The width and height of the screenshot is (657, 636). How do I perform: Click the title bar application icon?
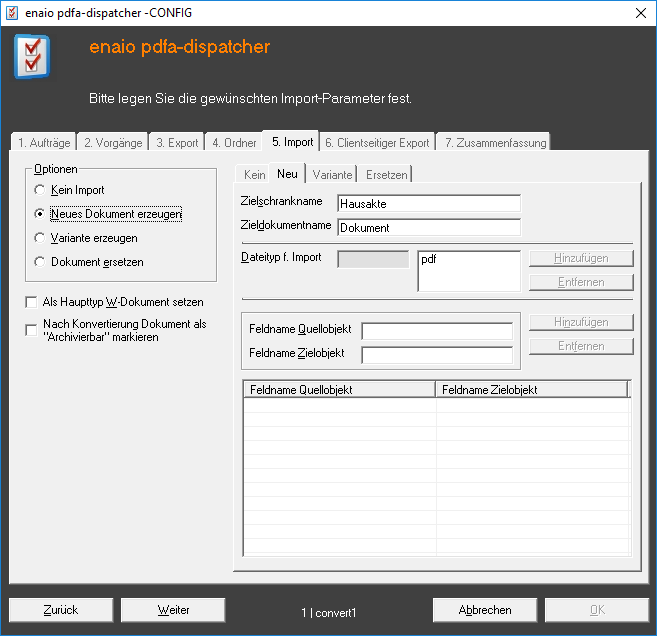click(x=12, y=12)
